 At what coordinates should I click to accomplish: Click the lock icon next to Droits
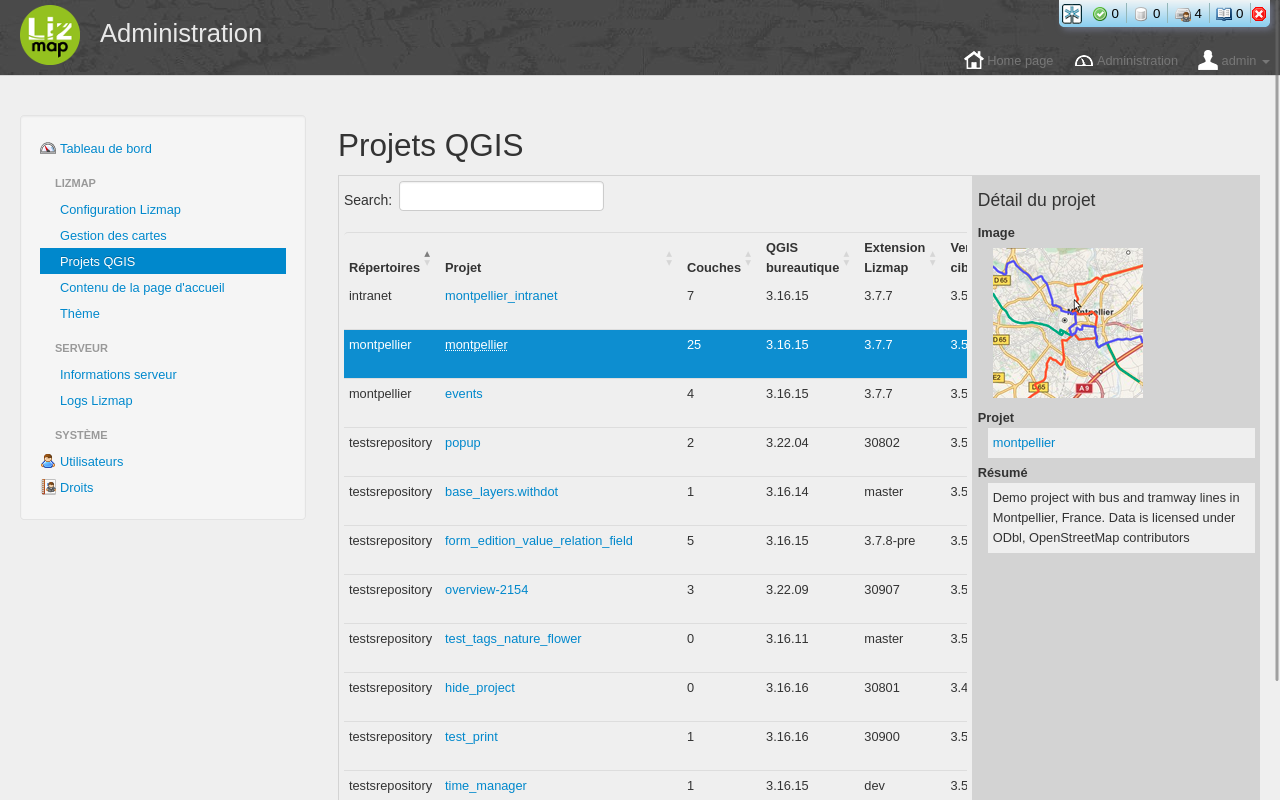[47, 487]
